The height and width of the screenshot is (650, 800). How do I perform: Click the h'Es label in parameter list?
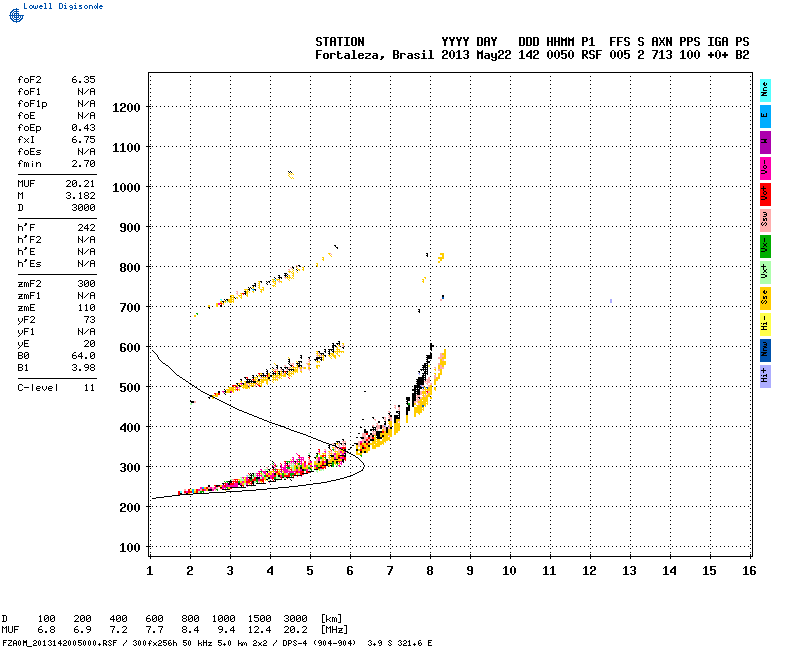tap(29, 264)
